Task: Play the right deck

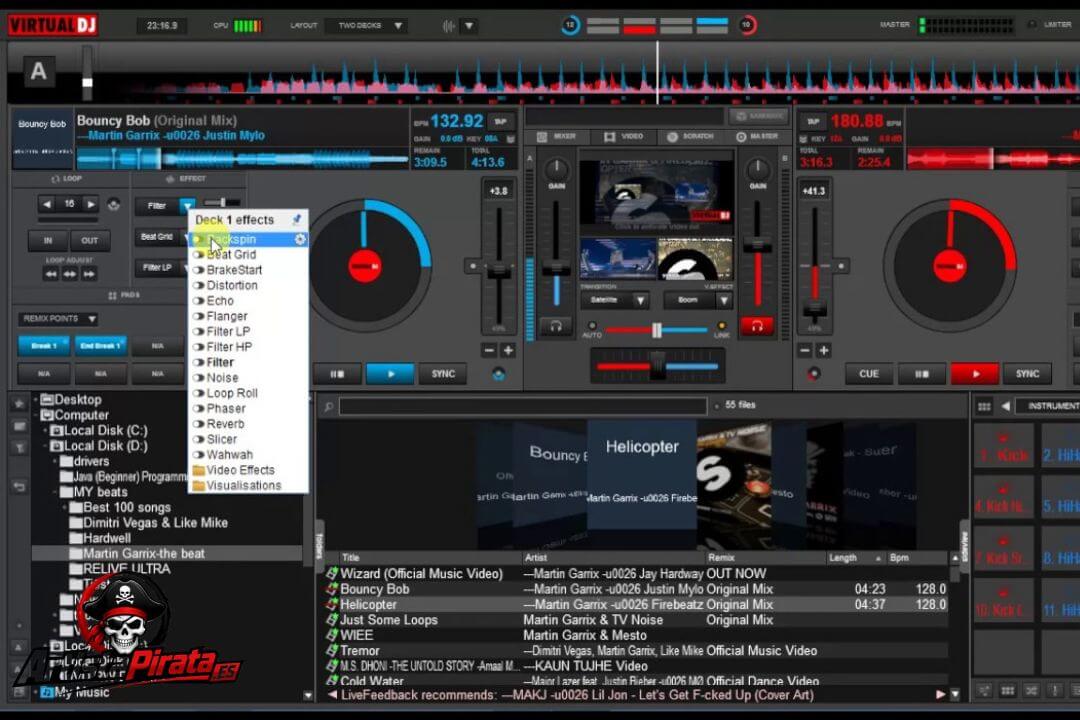Action: pos(975,374)
